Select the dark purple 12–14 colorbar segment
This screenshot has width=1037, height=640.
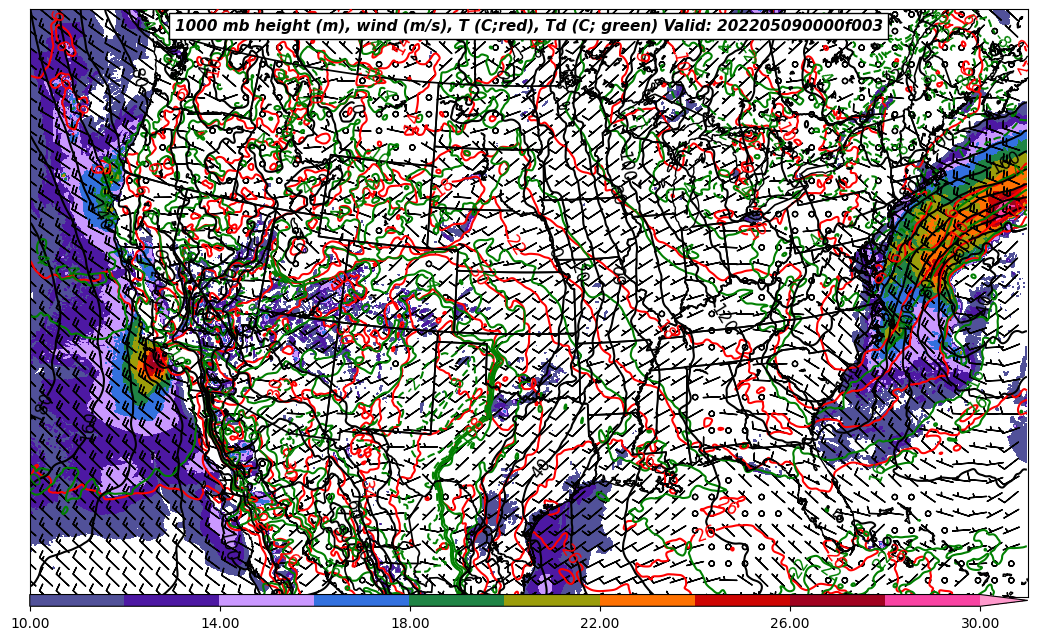172,601
